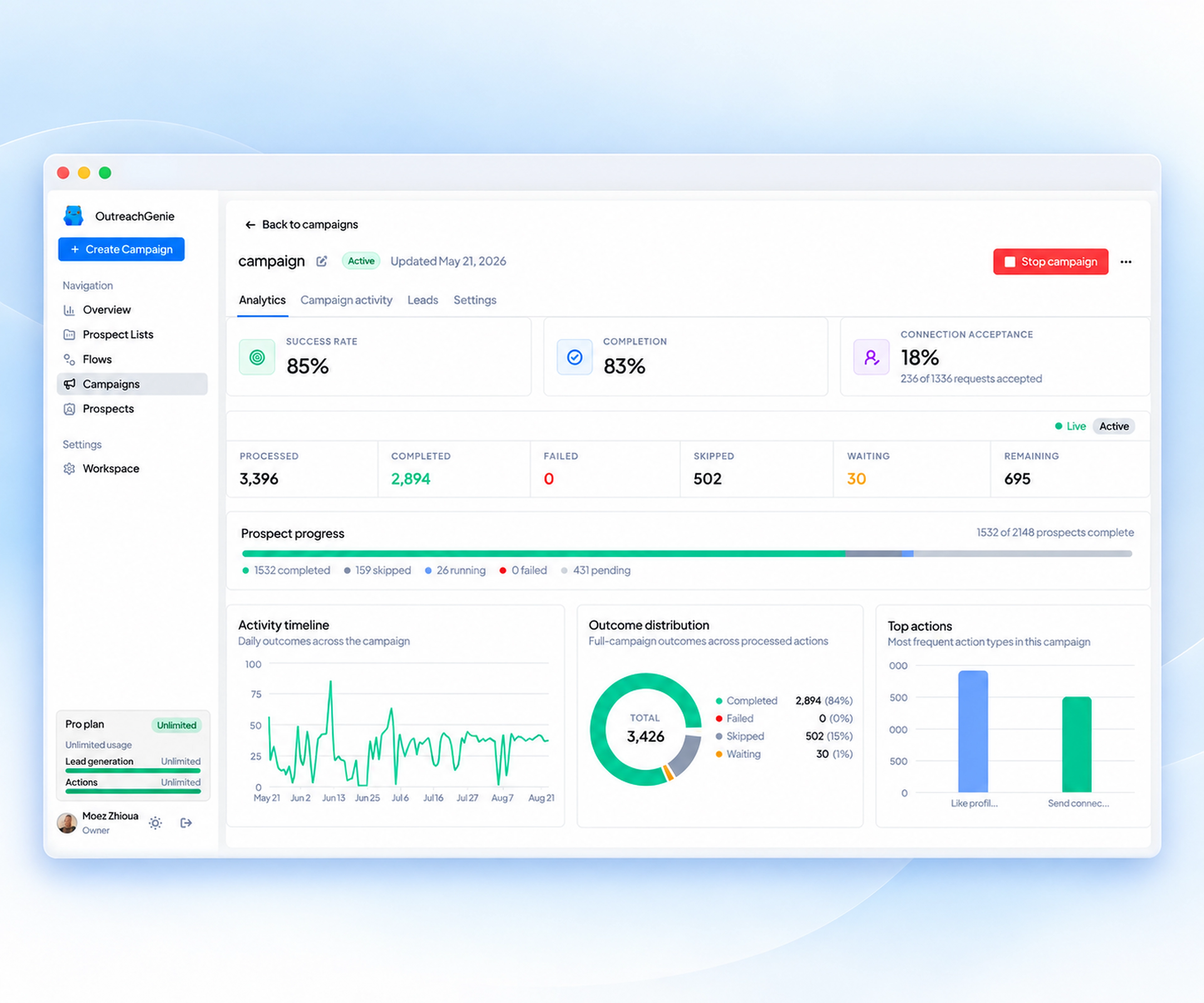Click the edit campaign name pencil icon

tap(322, 261)
